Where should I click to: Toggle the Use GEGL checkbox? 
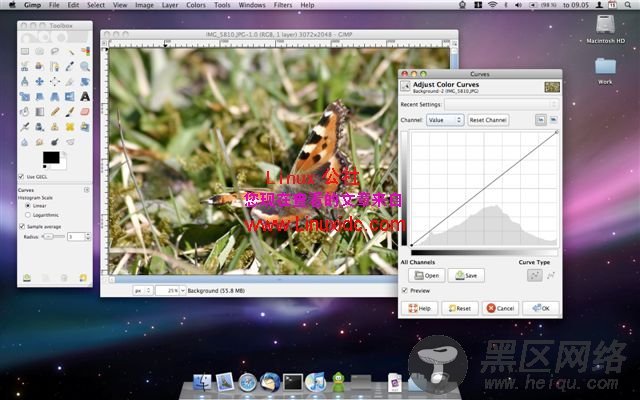point(21,177)
